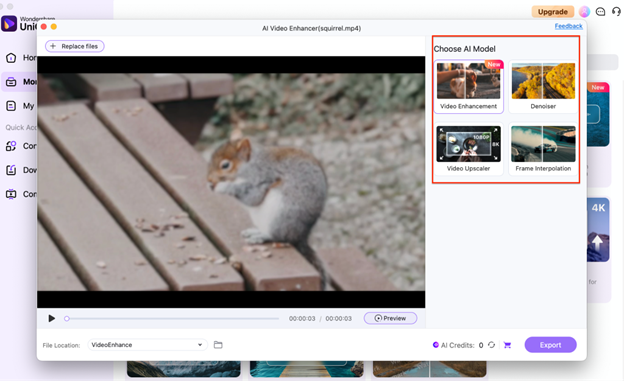Screen dimensions: 624x381
Task: Choose the Frame Interpolation model
Action: pyautogui.click(x=543, y=149)
